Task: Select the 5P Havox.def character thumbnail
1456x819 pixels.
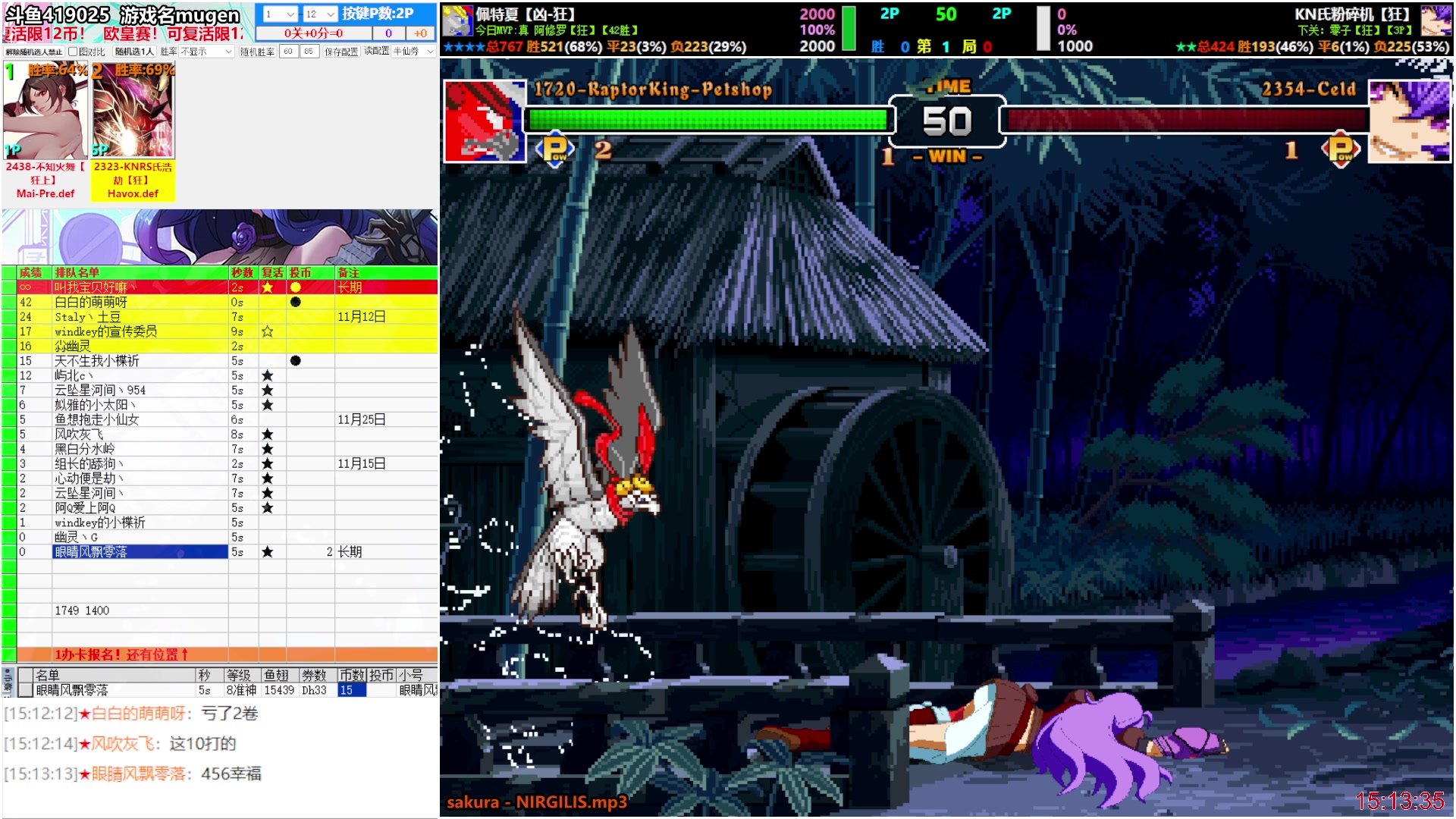Action: point(133,111)
